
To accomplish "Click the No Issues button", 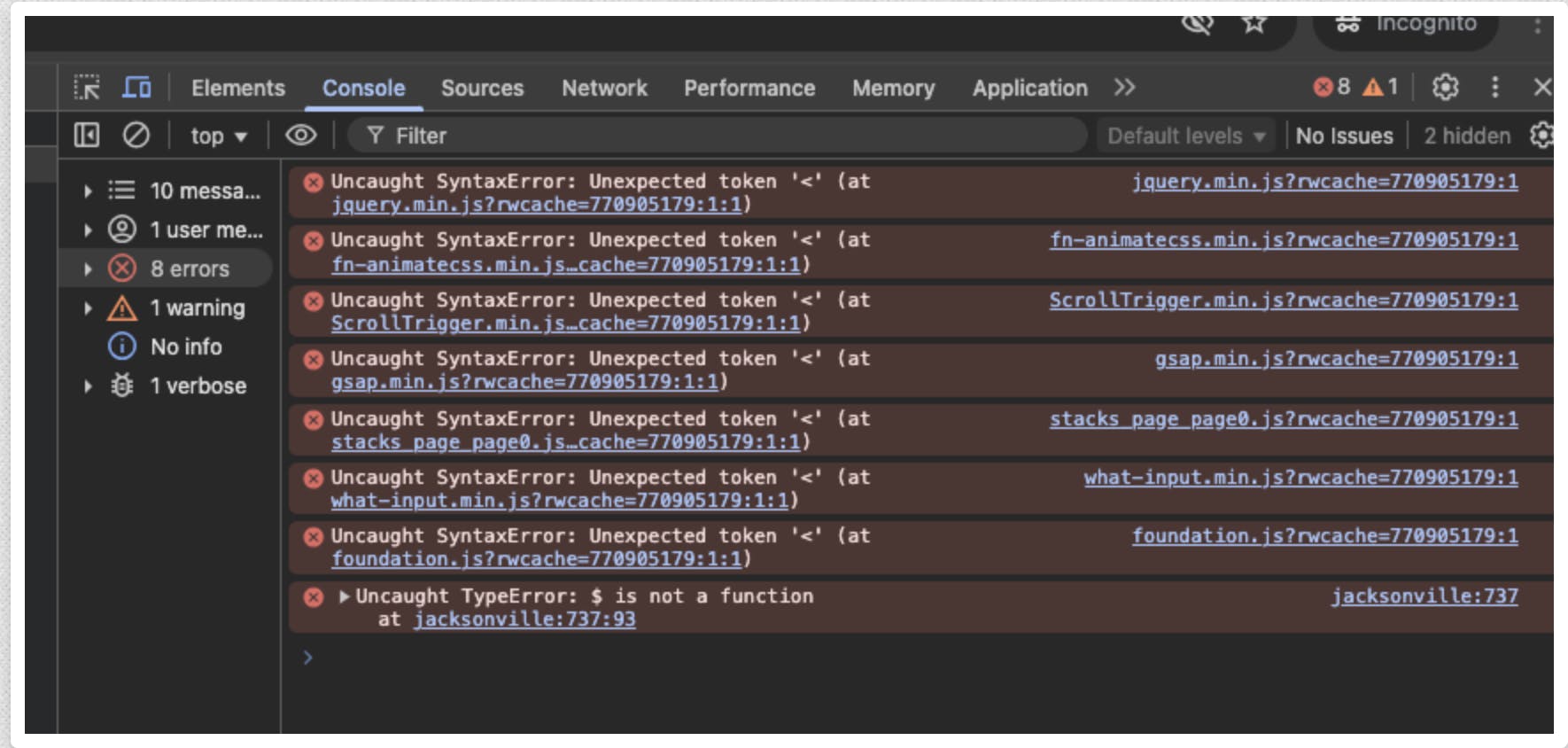I will pos(1344,136).
